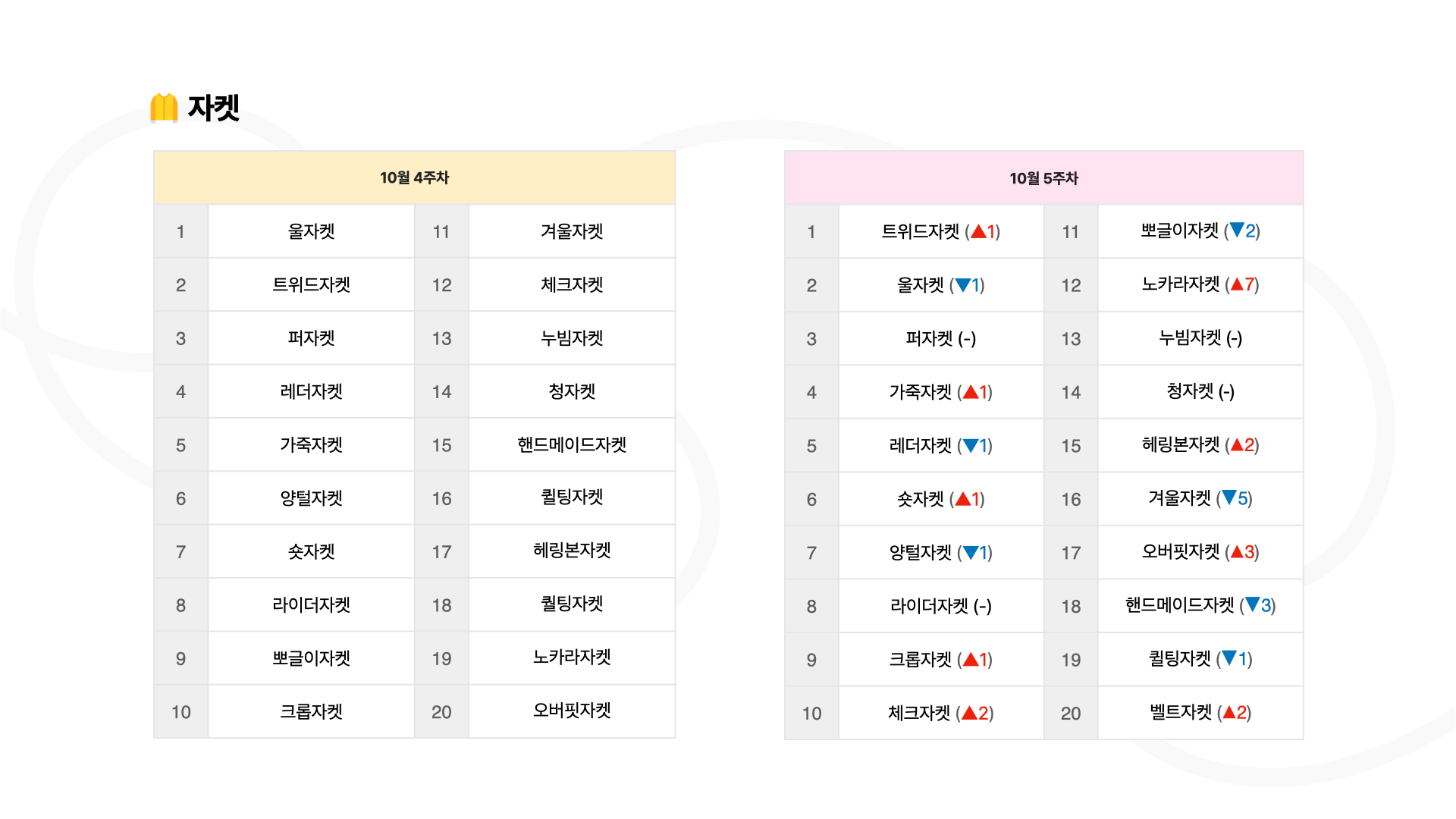The image size is (1456, 819).
Task: Click the 오버핏자켓 entry at rank 20
Action: pyautogui.click(x=572, y=711)
